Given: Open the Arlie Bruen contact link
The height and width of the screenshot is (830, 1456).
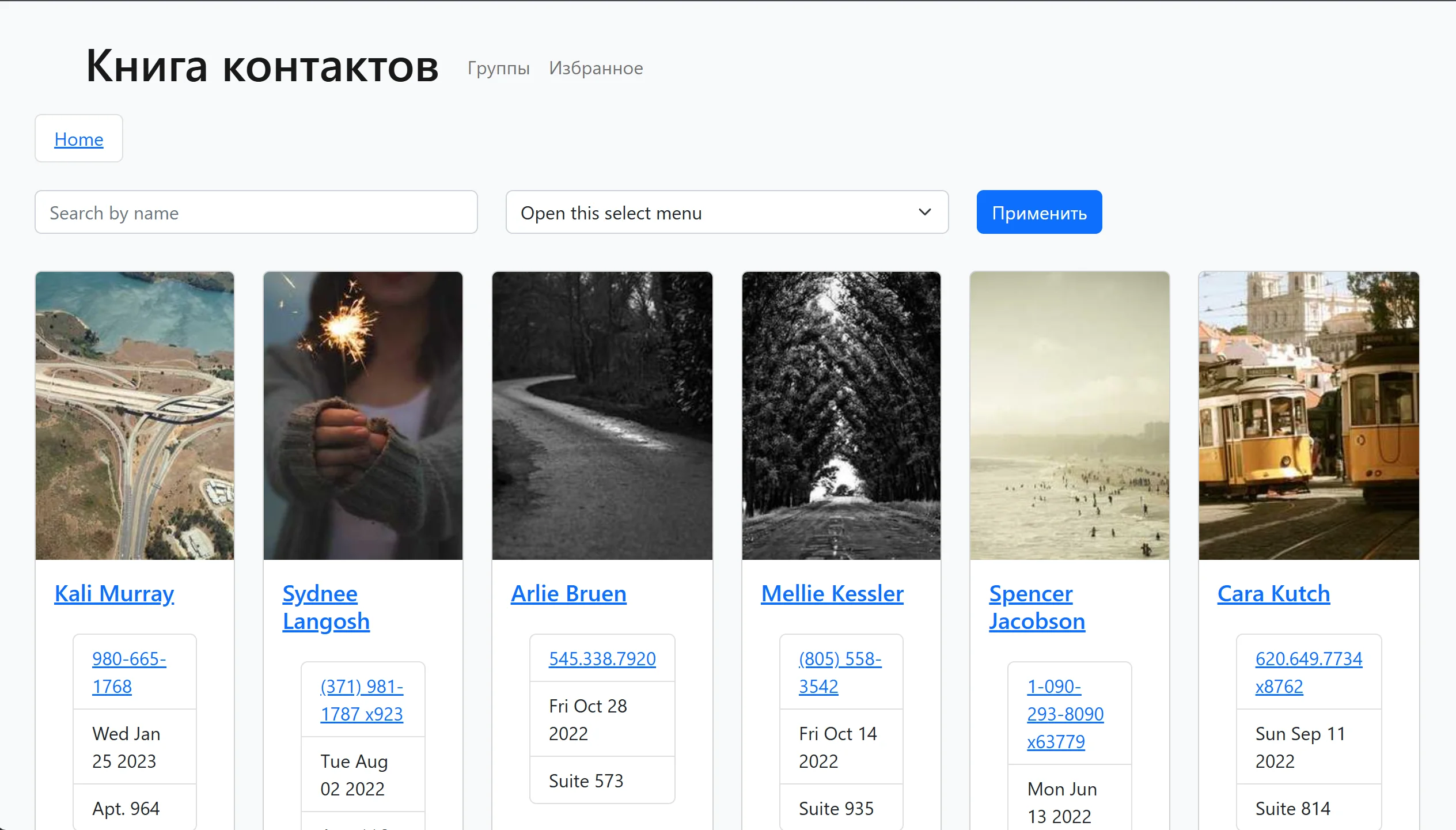Looking at the screenshot, I should 568,593.
